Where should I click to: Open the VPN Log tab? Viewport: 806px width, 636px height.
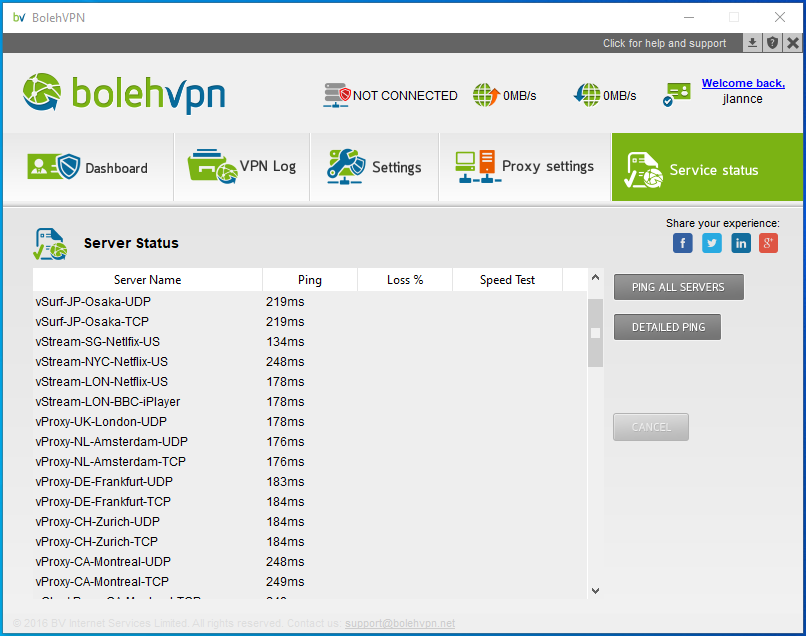242,167
